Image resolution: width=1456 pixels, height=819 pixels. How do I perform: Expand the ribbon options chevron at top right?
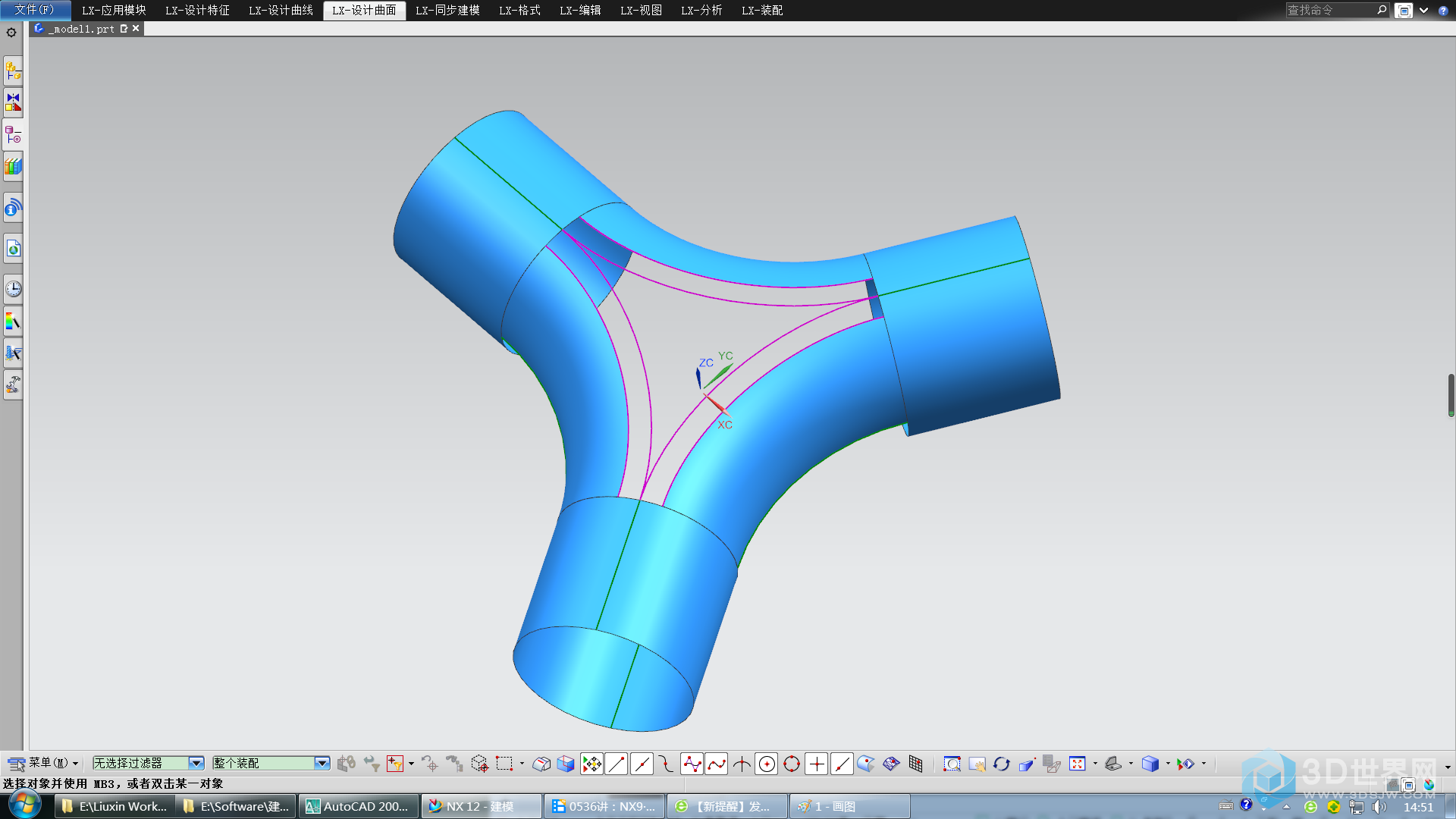(x=1423, y=11)
